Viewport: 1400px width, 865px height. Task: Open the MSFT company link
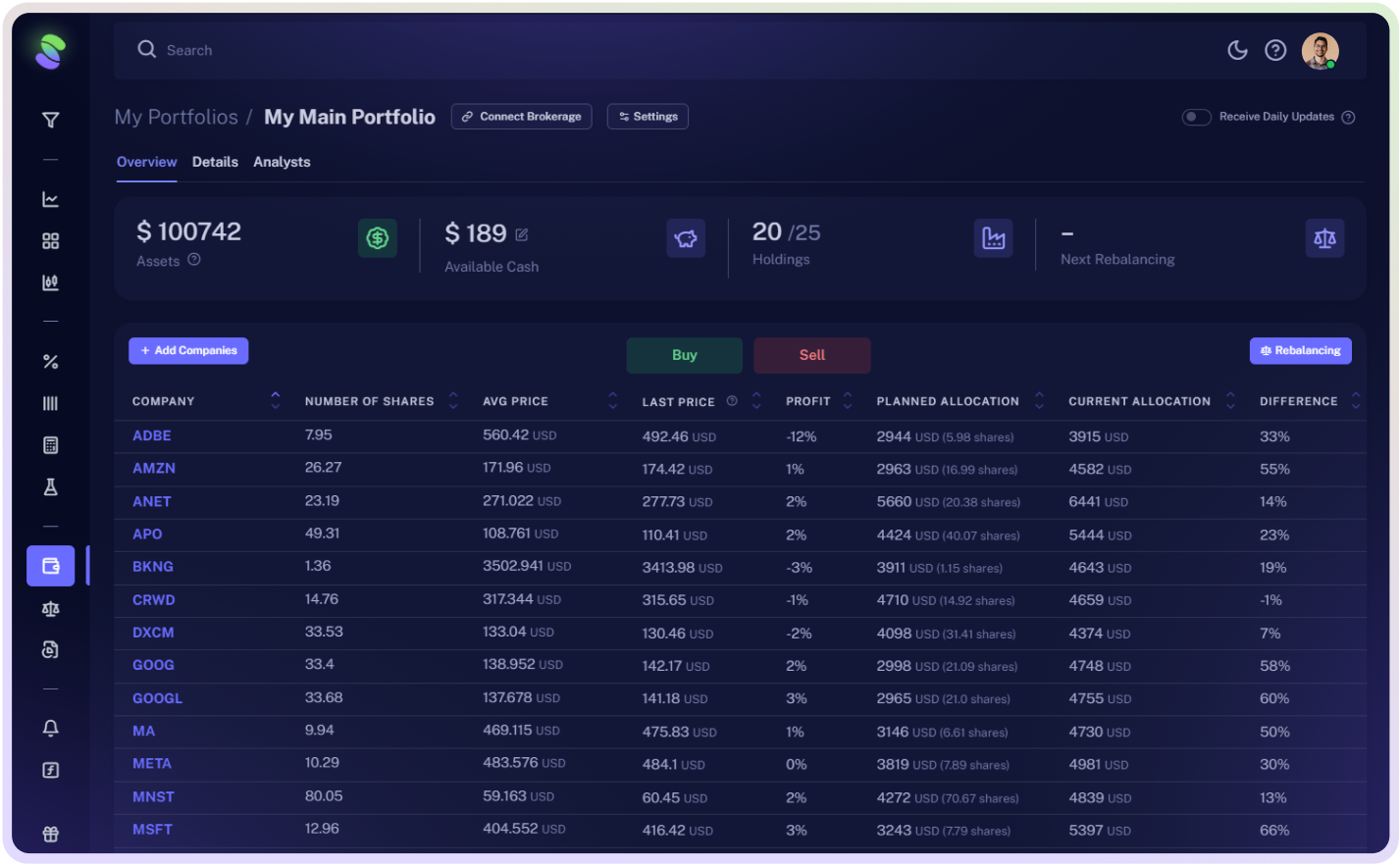(152, 829)
